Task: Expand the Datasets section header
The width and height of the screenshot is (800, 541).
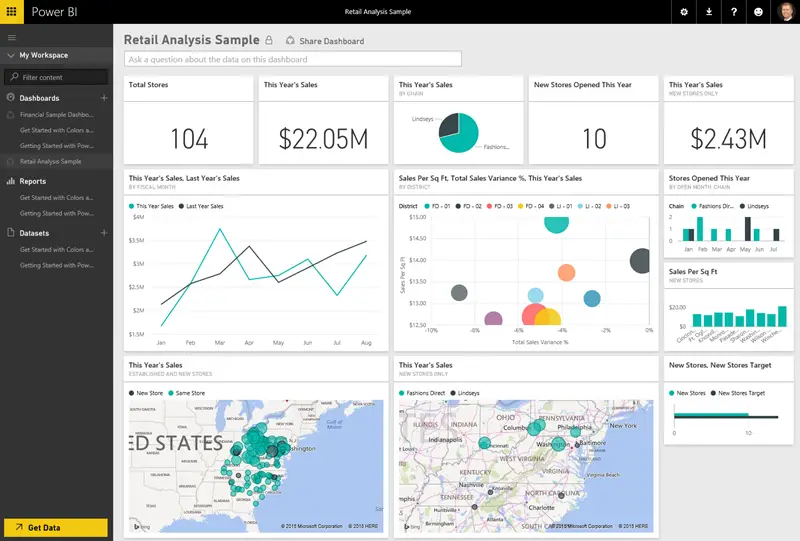Action: point(34,233)
